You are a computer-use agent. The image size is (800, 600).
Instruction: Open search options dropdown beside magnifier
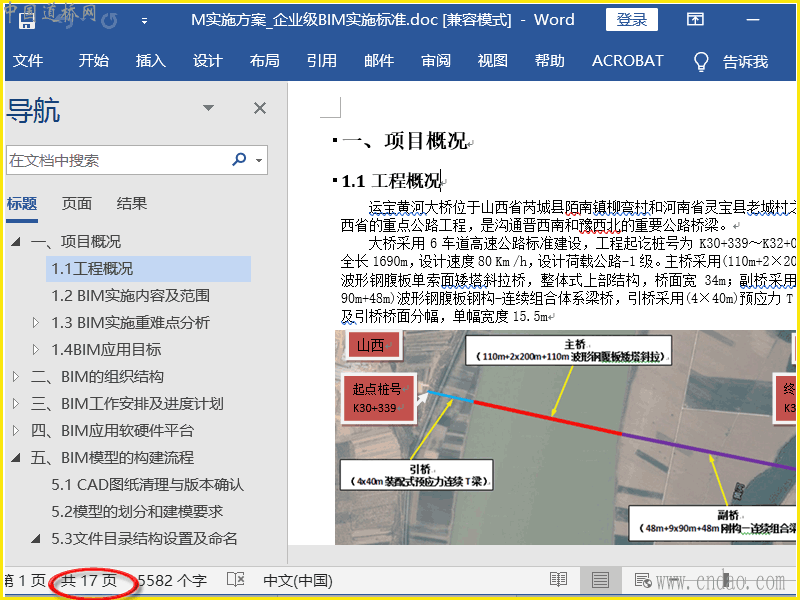(x=259, y=160)
